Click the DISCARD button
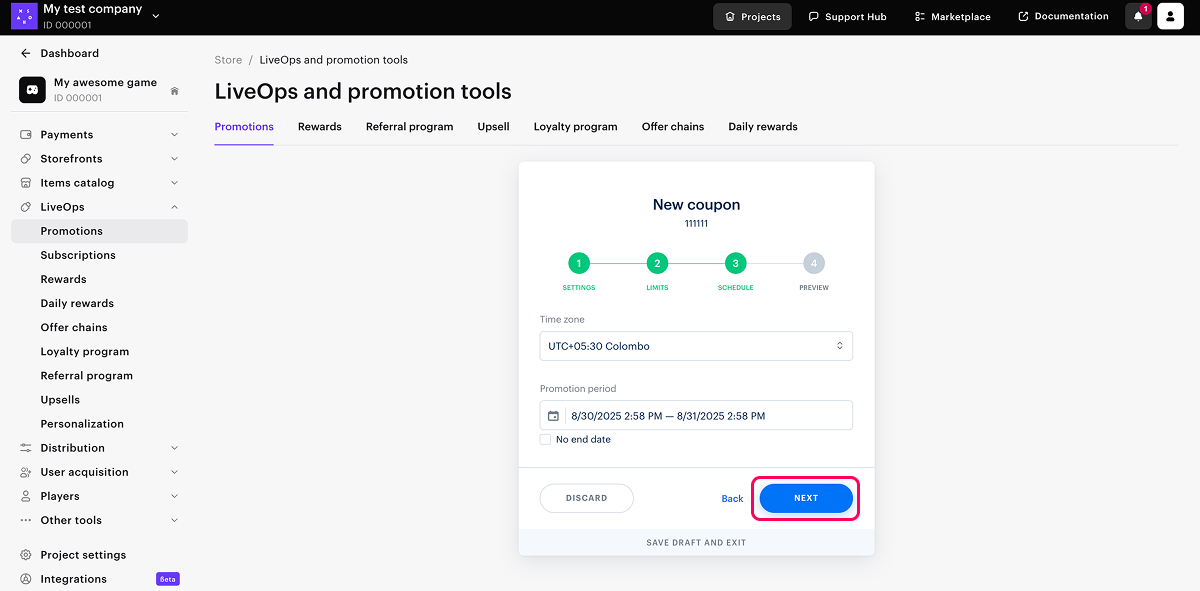The image size is (1200, 591). coord(586,498)
